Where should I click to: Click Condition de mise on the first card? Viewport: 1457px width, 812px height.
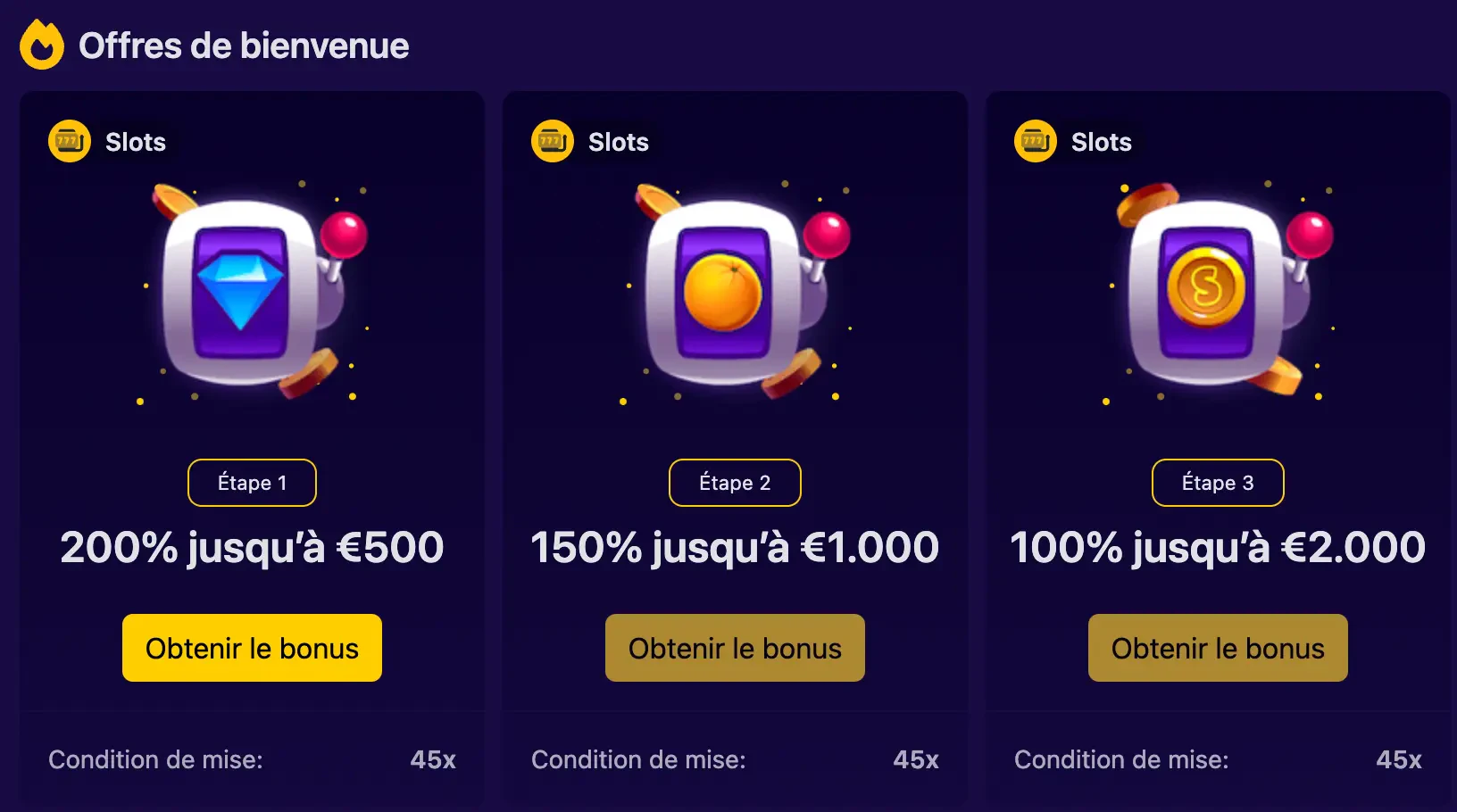point(155,759)
